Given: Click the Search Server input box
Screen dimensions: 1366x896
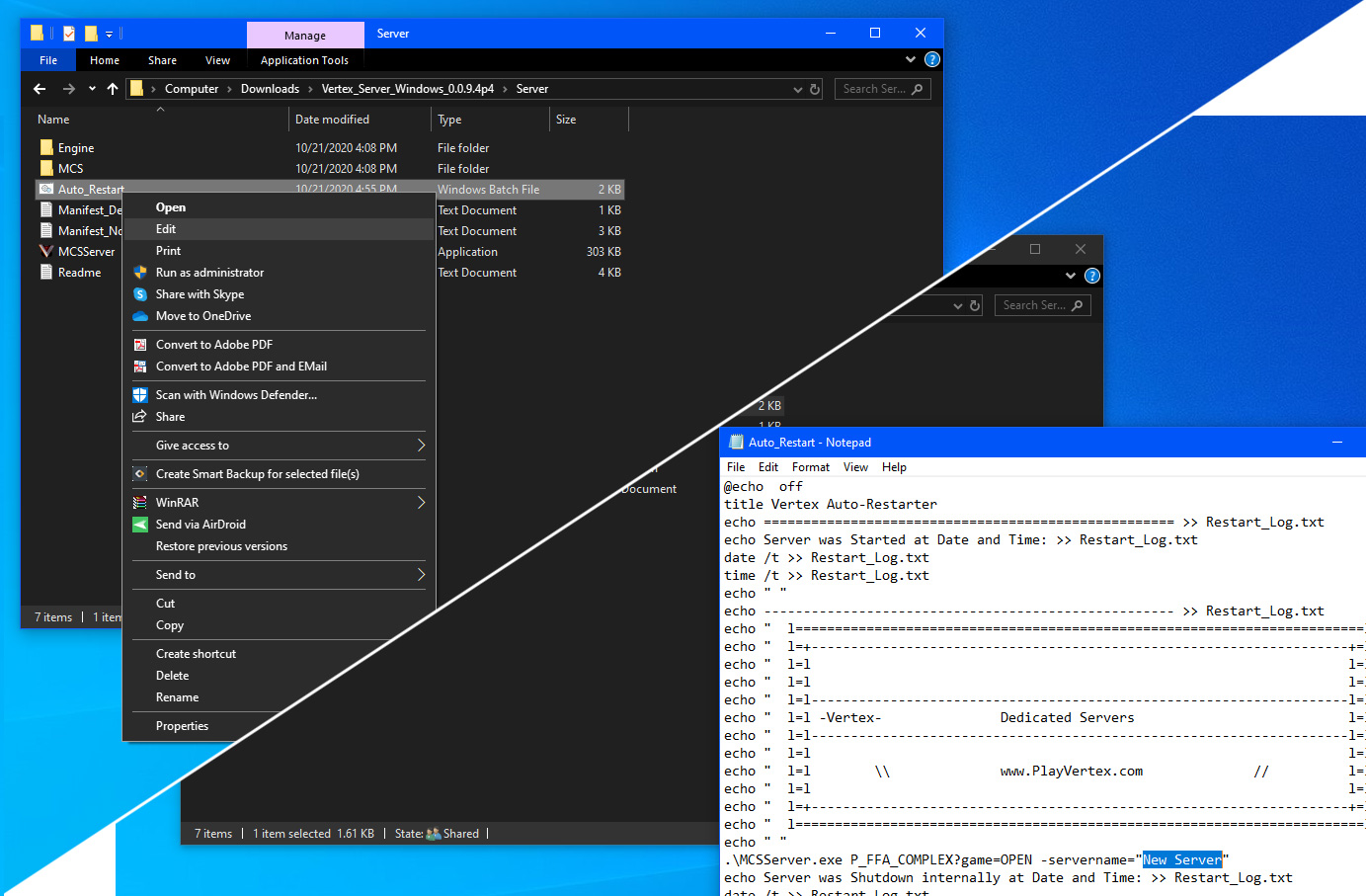Looking at the screenshot, I should tap(874, 89).
